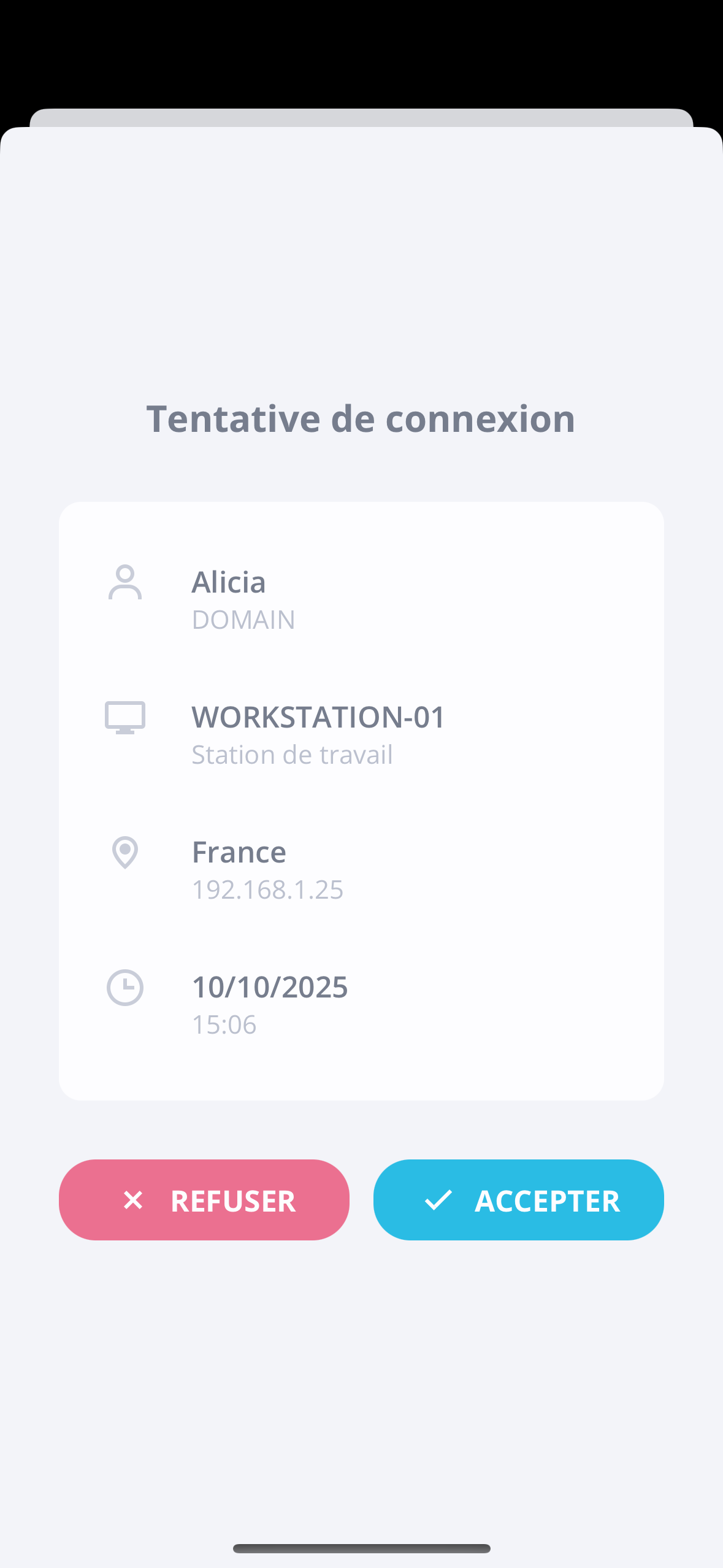This screenshot has width=723, height=1568.
Task: Tap the IP address 192.168.1.25
Action: click(267, 890)
